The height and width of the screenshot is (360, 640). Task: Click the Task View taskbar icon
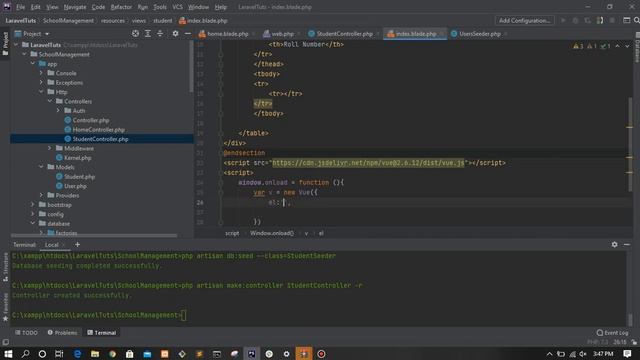click(x=59, y=354)
